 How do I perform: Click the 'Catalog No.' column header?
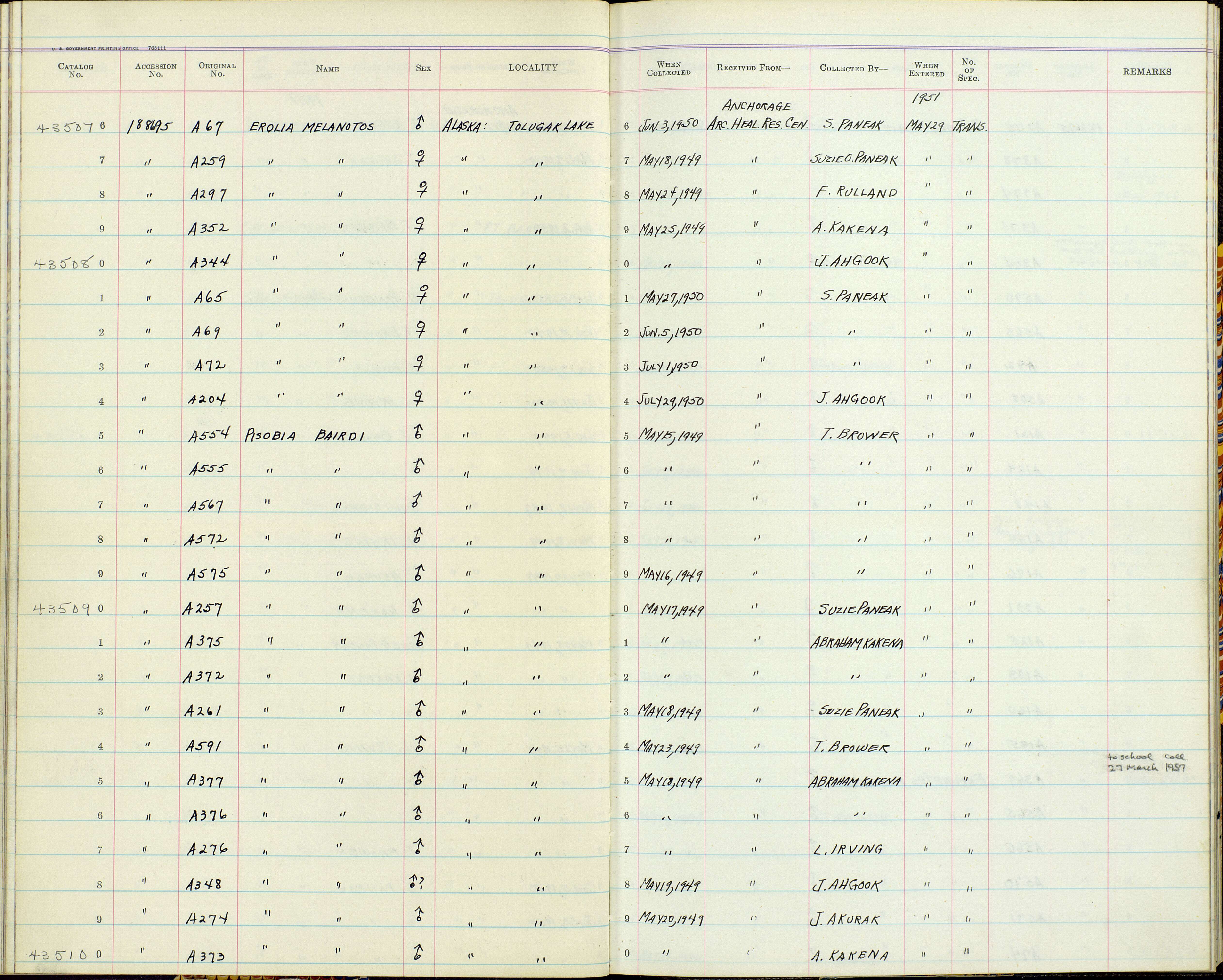pyautogui.click(x=75, y=70)
